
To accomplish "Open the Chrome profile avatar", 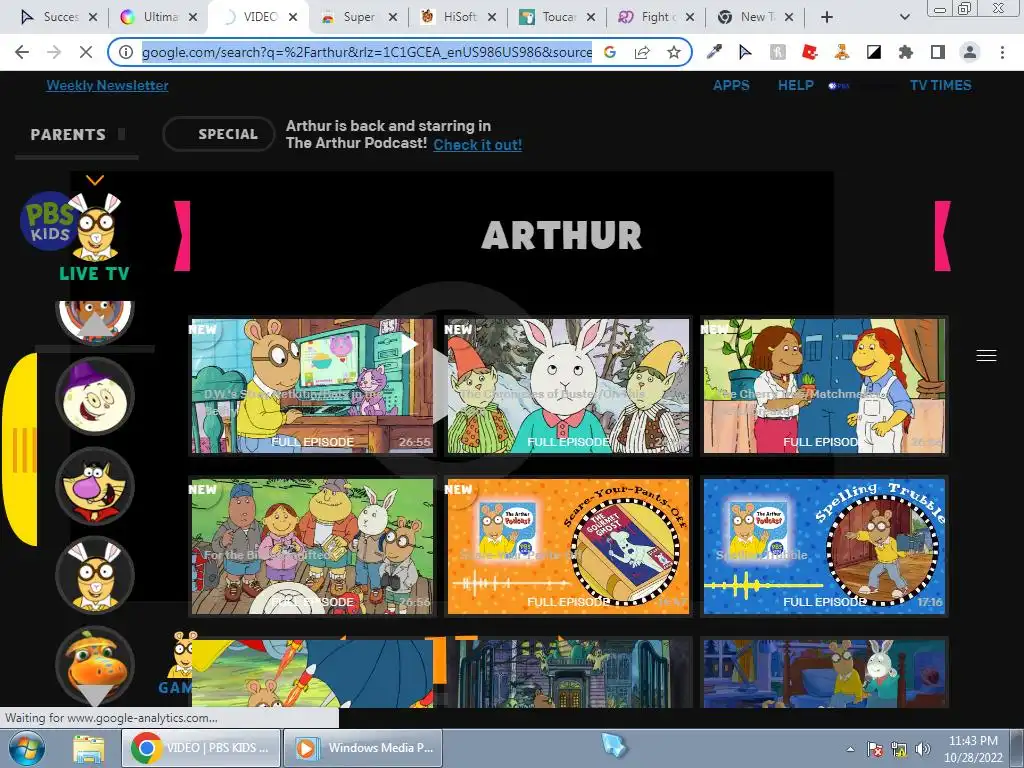I will [x=970, y=52].
